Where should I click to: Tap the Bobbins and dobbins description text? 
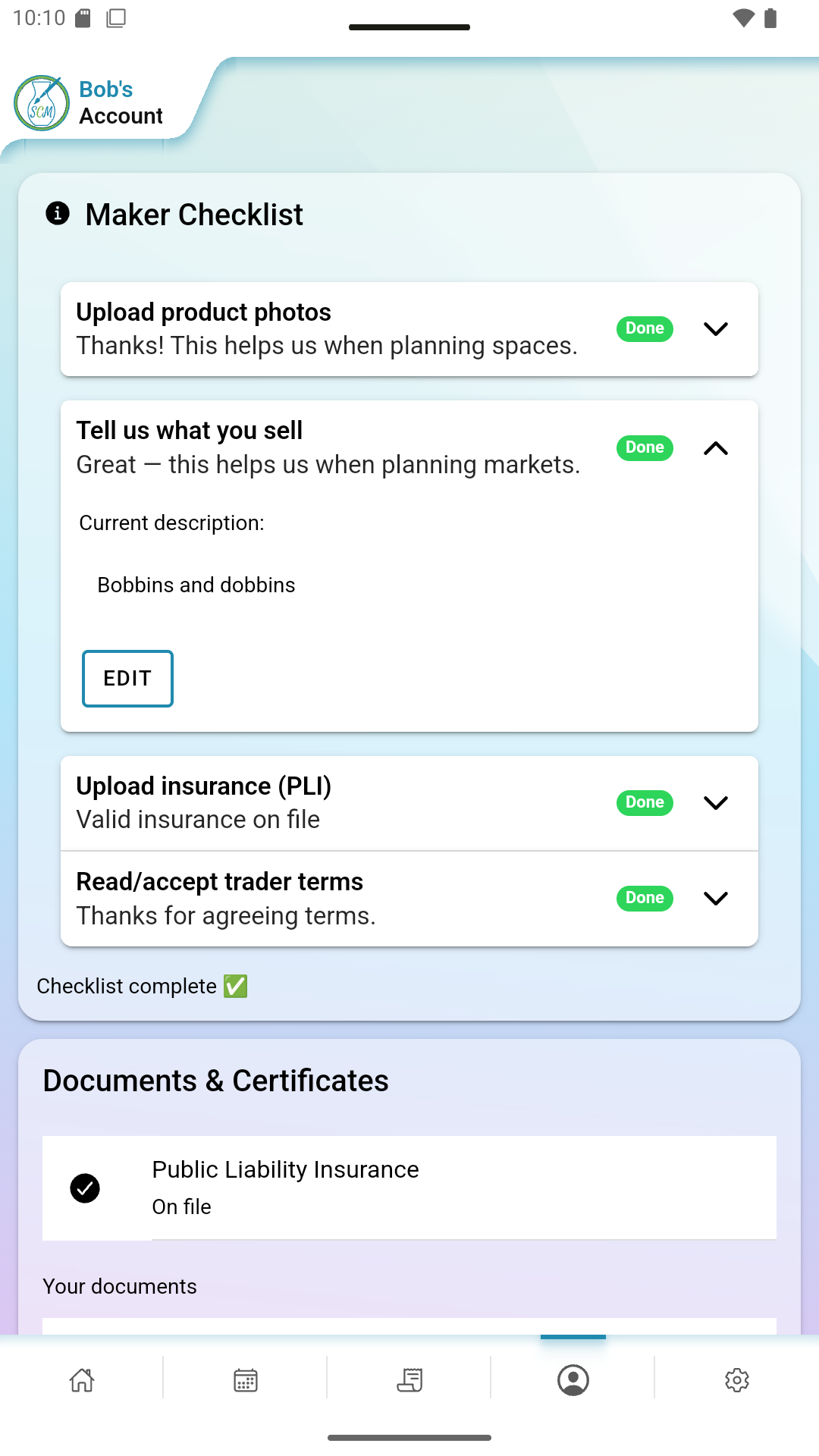tap(196, 585)
